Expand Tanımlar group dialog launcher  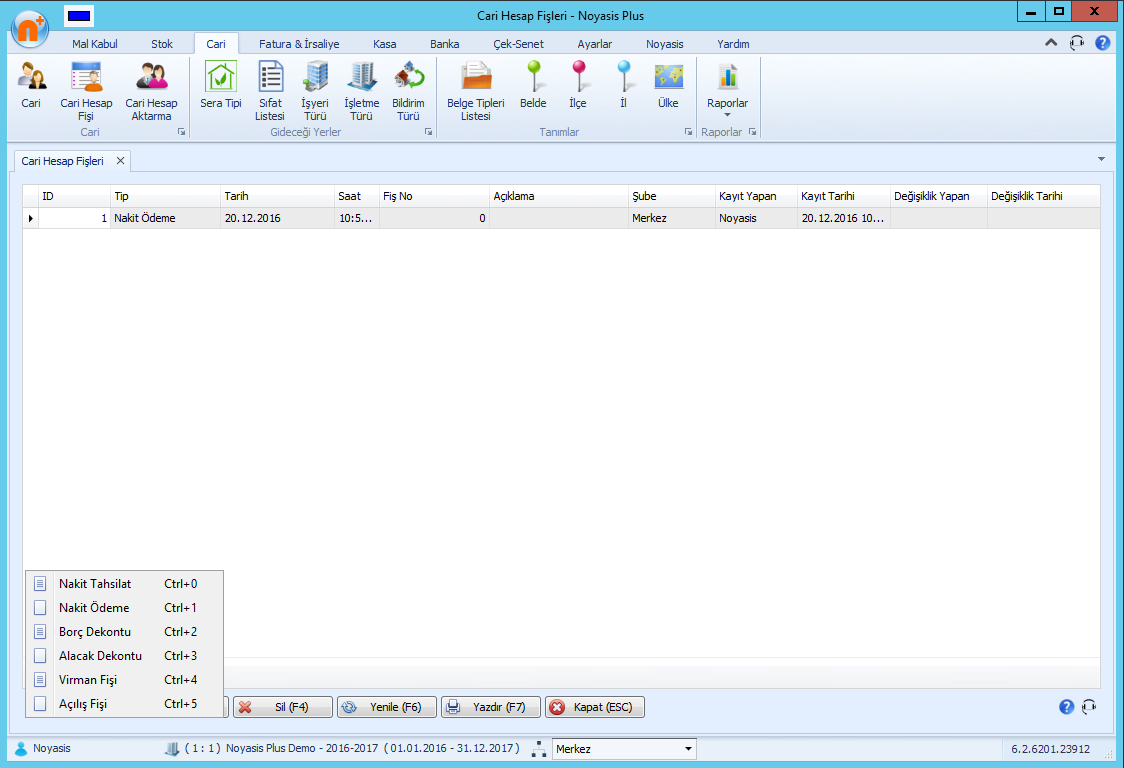coord(688,132)
